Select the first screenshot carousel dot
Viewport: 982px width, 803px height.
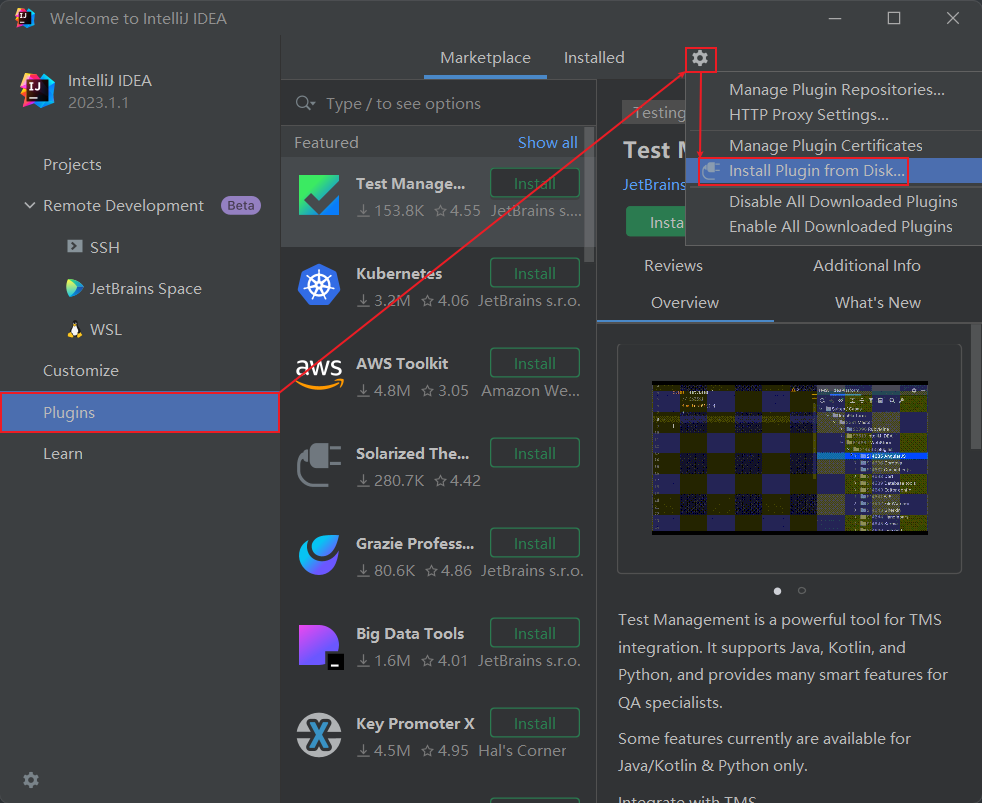coord(777,591)
